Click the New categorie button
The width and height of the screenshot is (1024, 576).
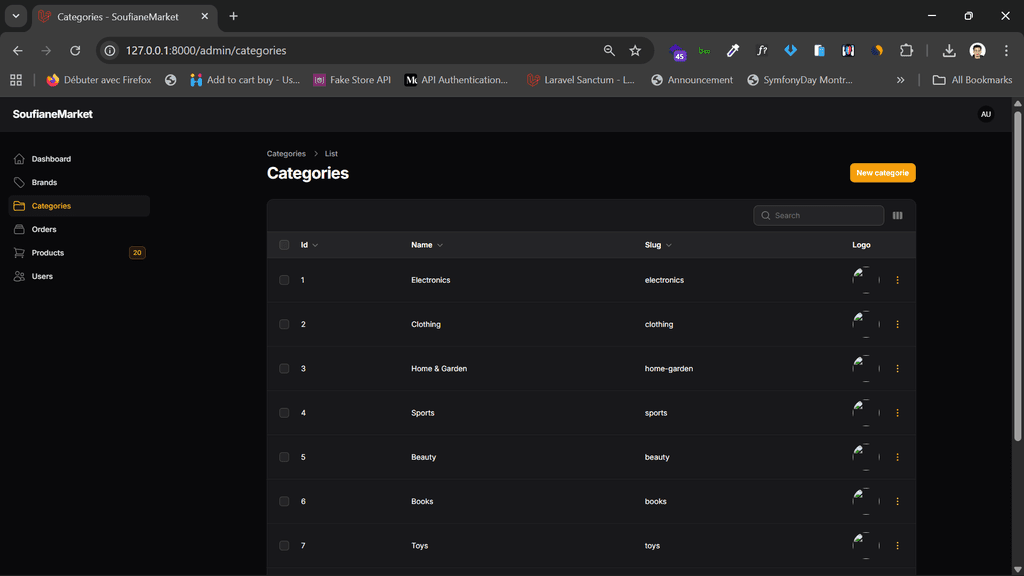[x=882, y=173]
